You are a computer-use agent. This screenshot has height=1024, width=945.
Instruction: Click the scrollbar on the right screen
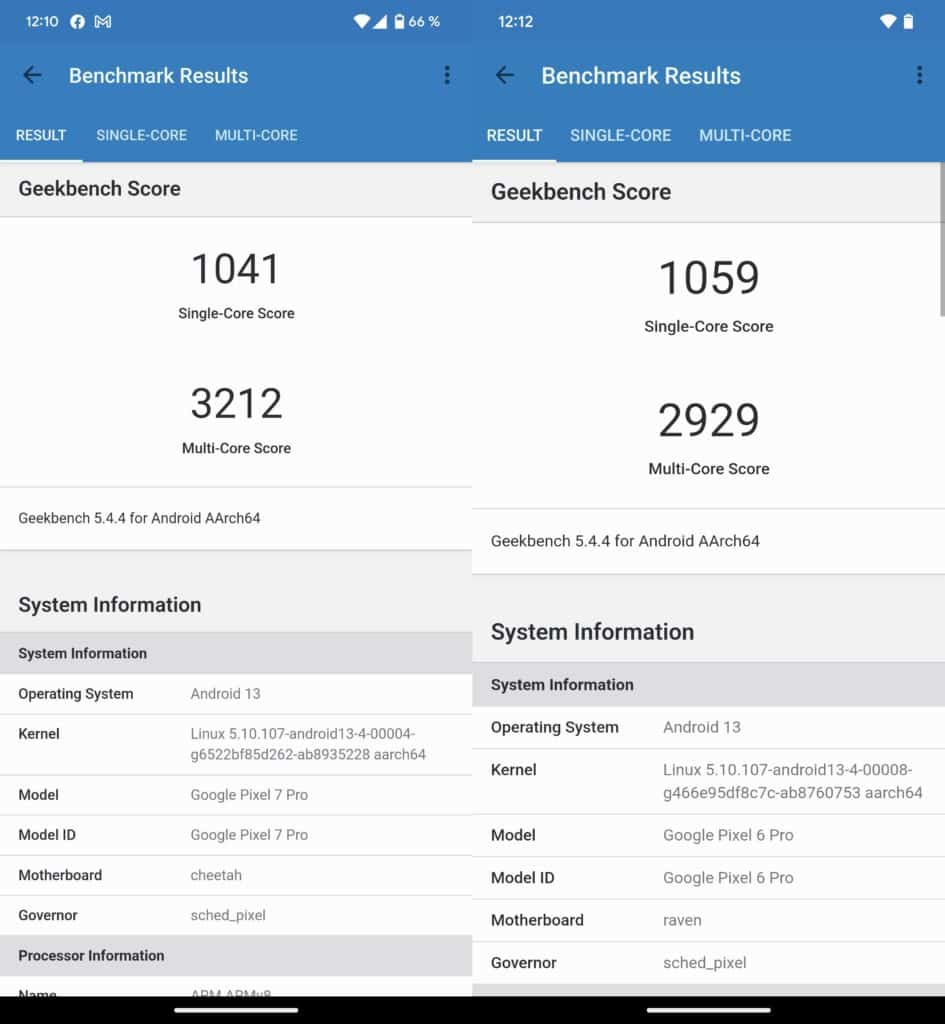(x=942, y=240)
